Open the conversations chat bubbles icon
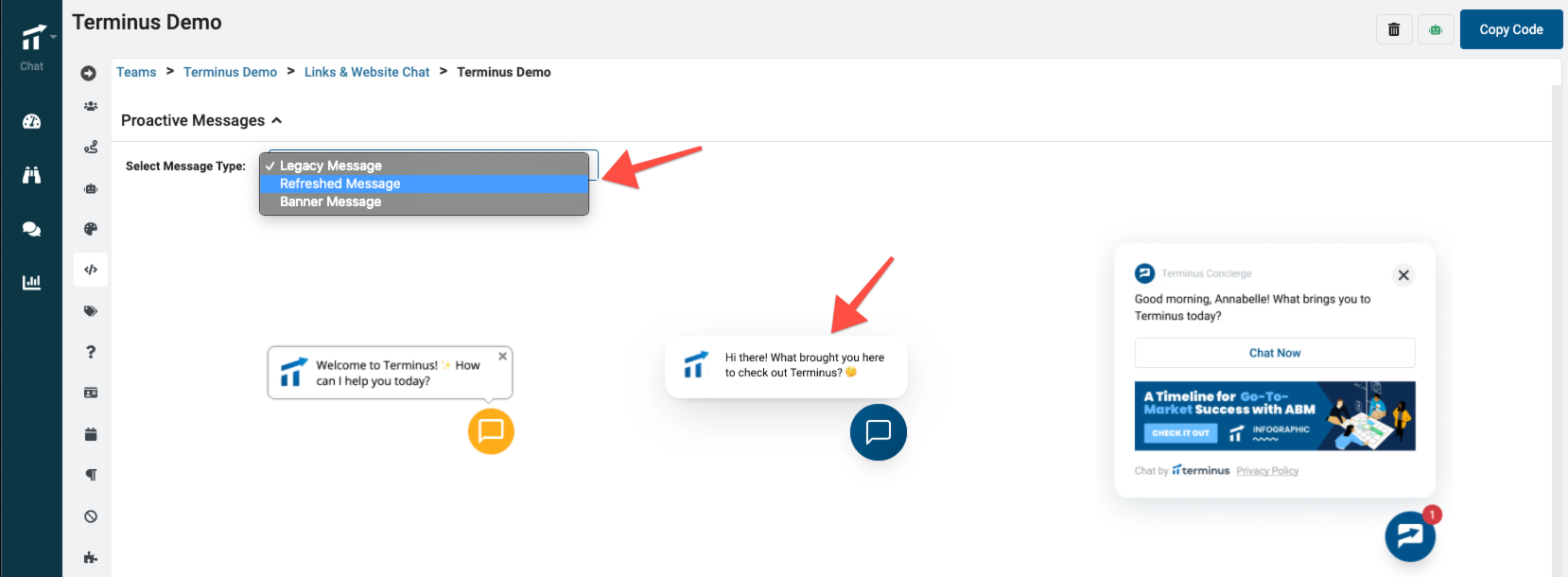Viewport: 1568px width, 577px height. [31, 229]
